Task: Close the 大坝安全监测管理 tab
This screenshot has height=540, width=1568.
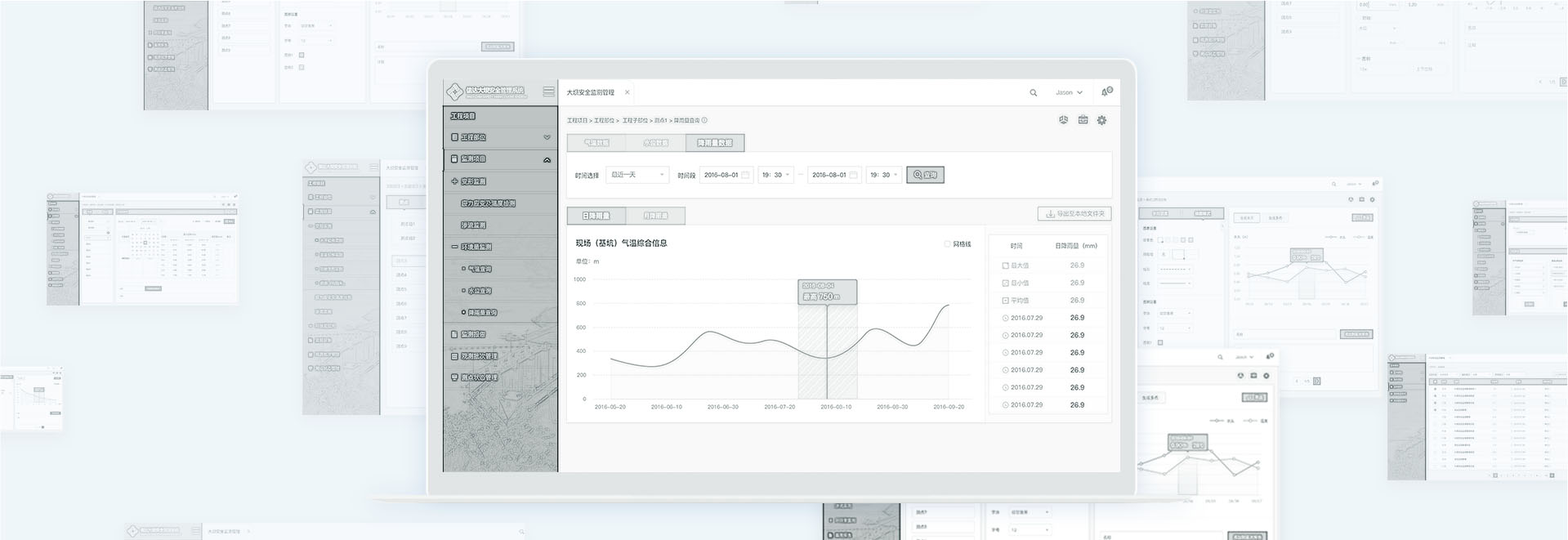Action: point(627,92)
